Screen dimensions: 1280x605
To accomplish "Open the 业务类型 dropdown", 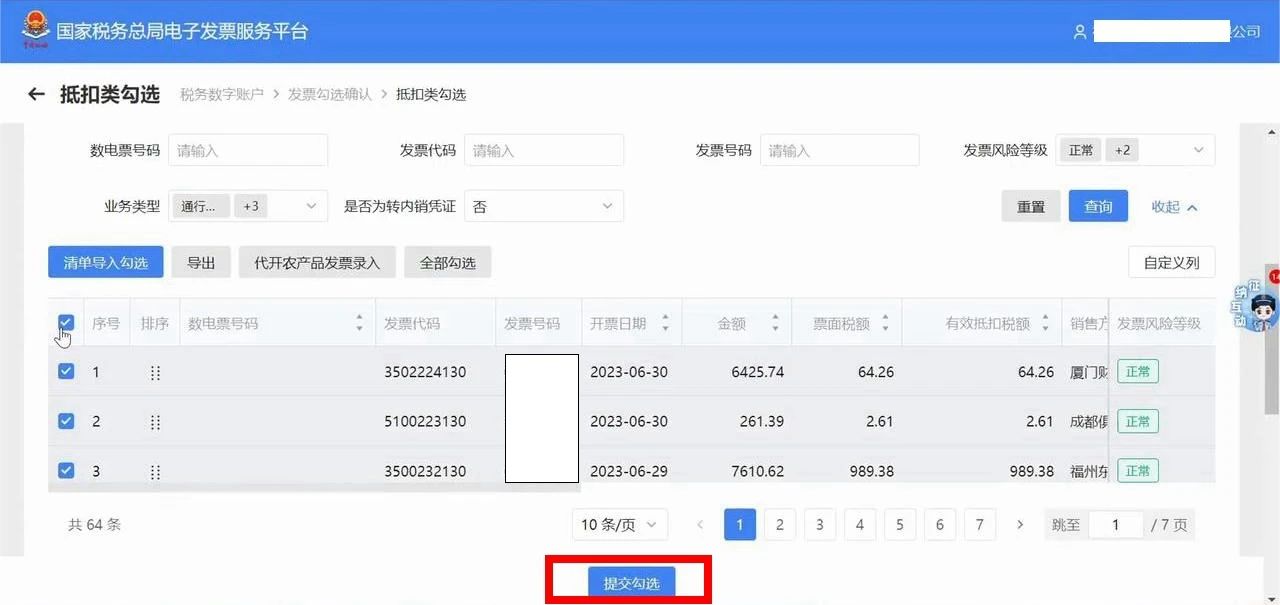I will [248, 206].
